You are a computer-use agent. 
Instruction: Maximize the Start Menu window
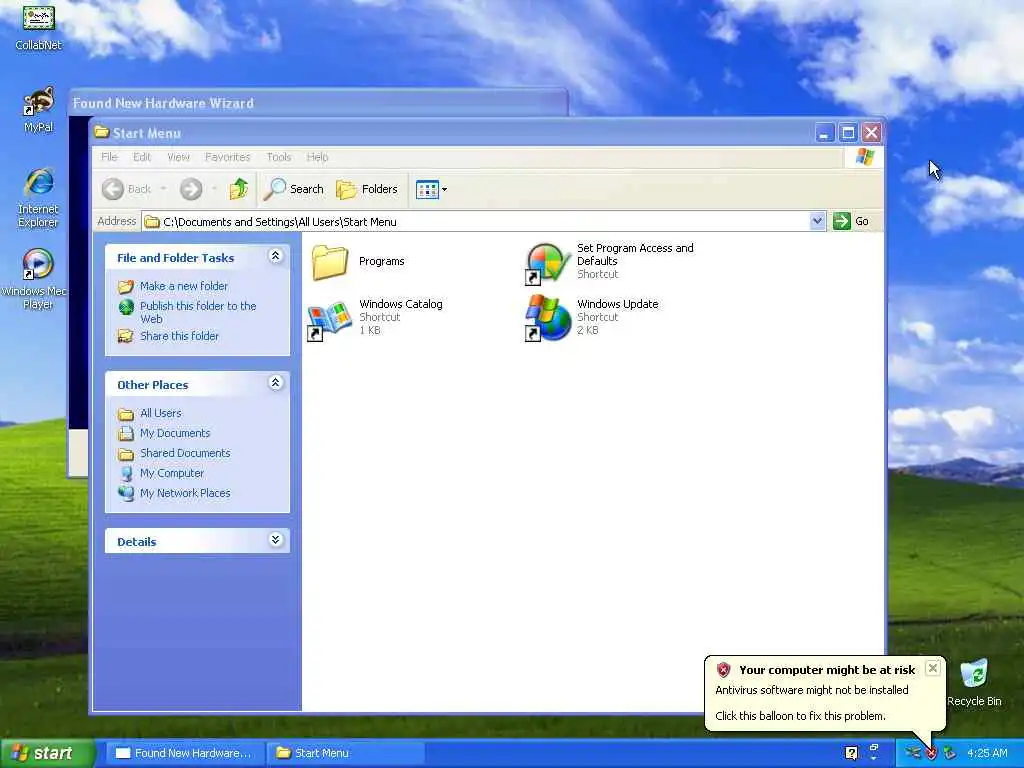tap(848, 133)
